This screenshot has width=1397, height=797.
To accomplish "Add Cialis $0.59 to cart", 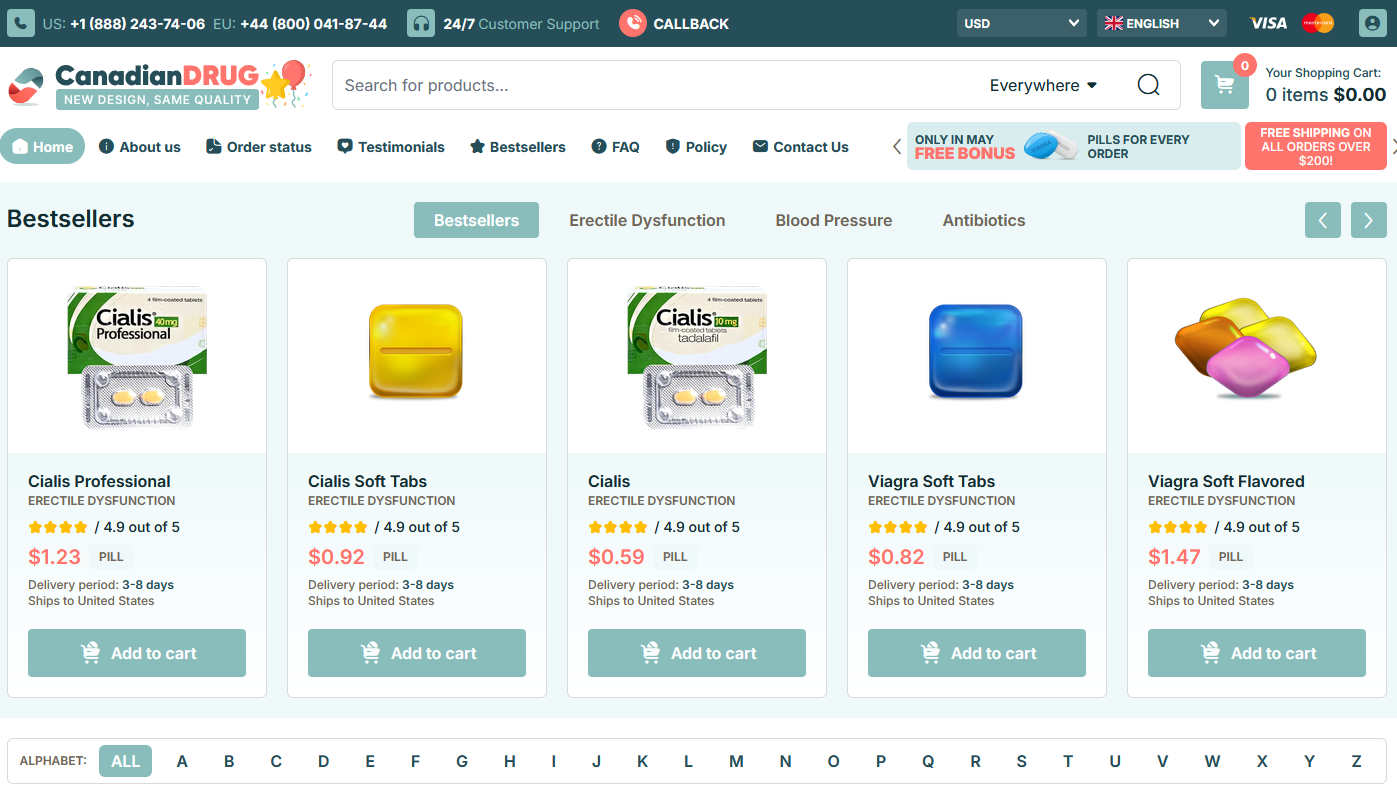I will tap(697, 653).
